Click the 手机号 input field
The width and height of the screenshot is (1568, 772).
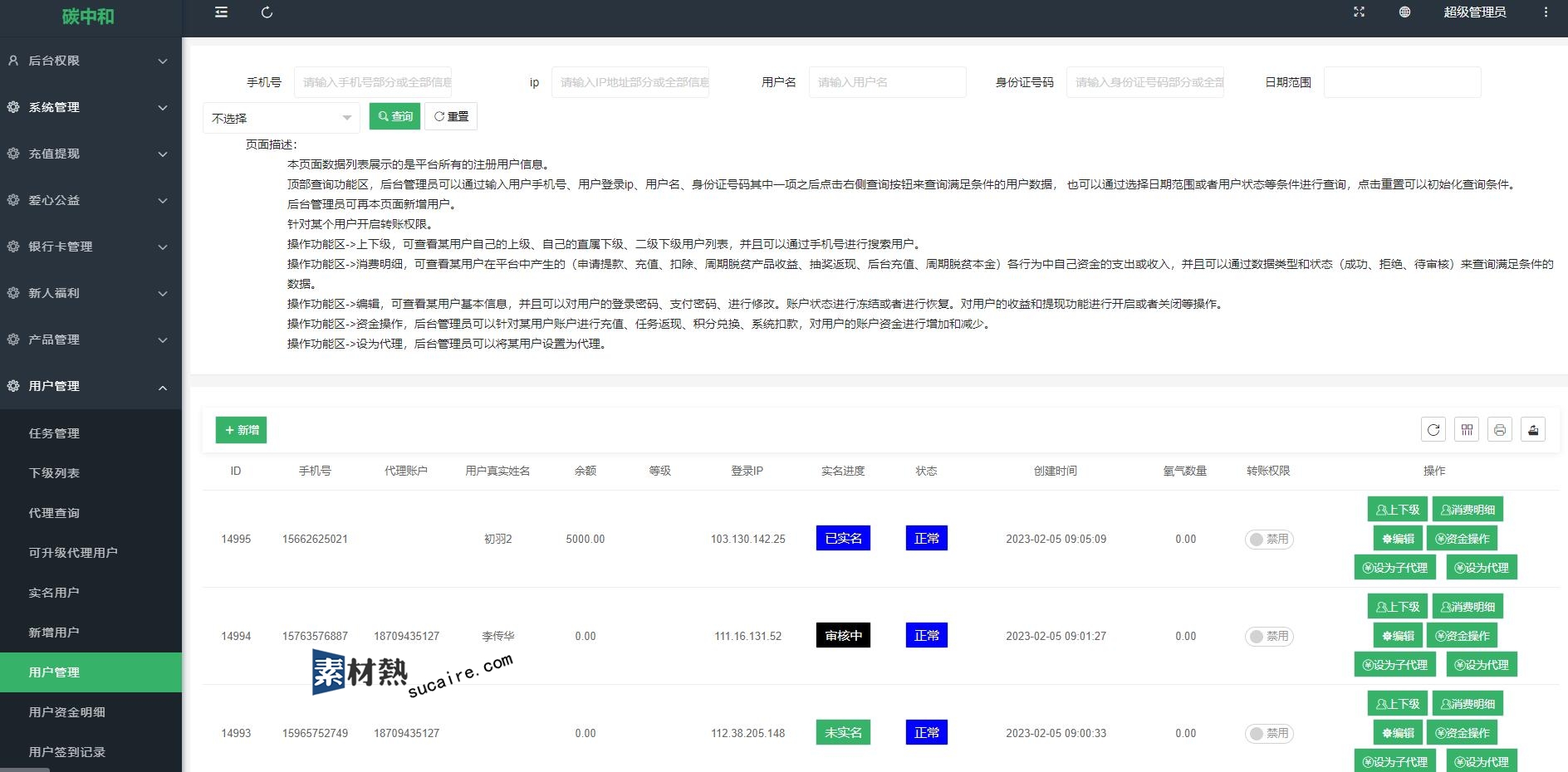[373, 82]
